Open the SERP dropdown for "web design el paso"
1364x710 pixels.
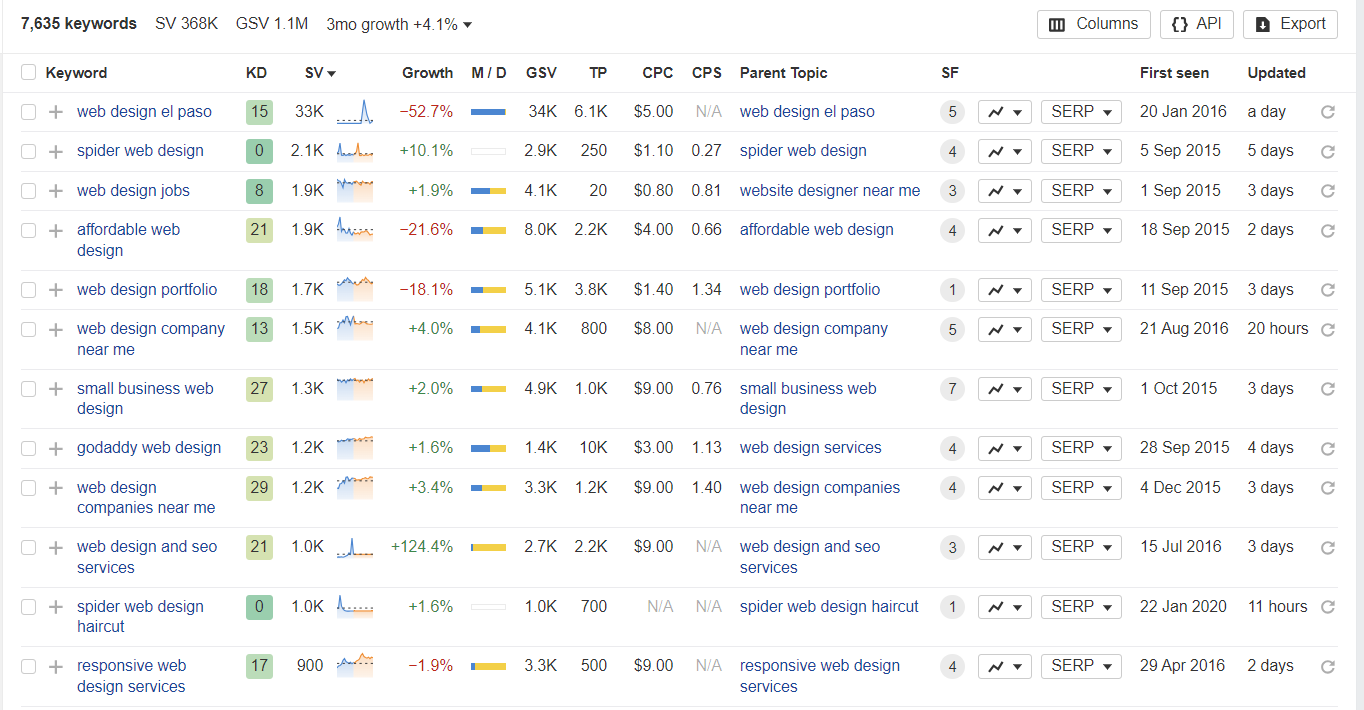pyautogui.click(x=1080, y=111)
